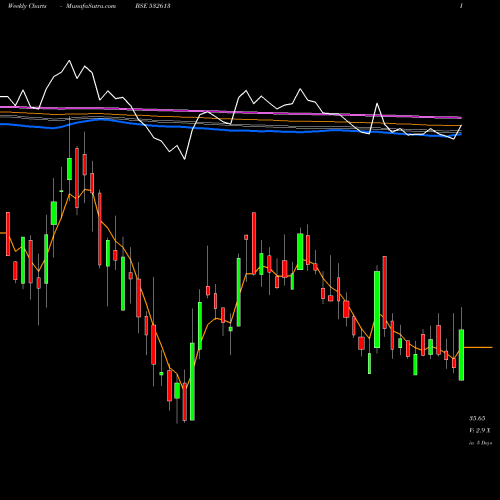Viewport: 500px width, 500px height.
Task: Click the highest peak of the white indicator line
Action: click(x=69, y=61)
